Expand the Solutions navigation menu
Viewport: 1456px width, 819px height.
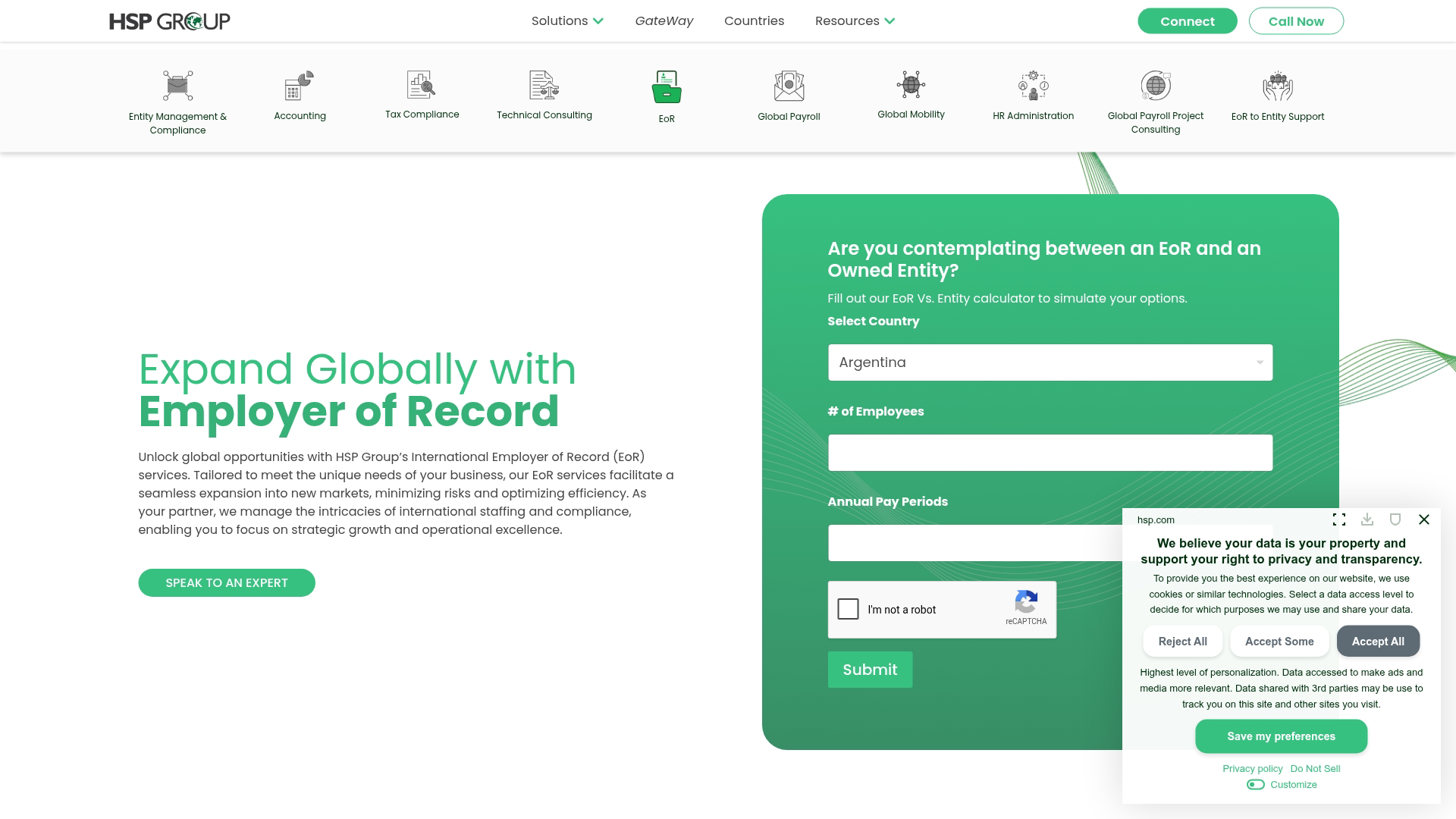pyautogui.click(x=567, y=20)
